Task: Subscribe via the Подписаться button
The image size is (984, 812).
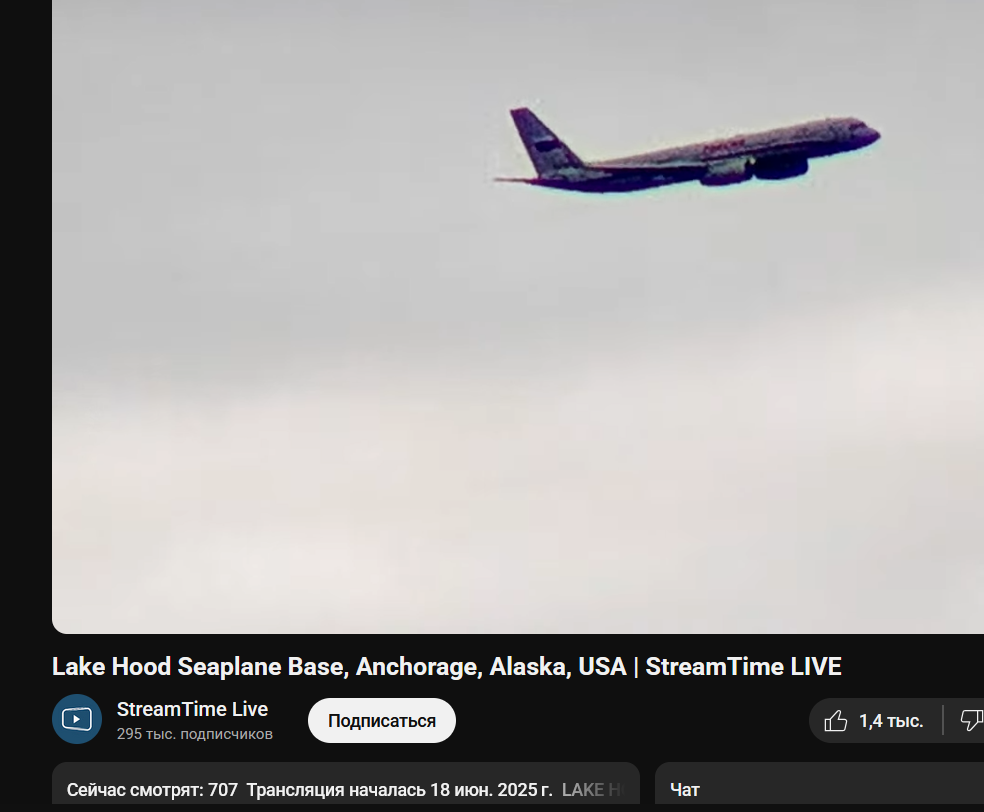Action: click(x=382, y=720)
